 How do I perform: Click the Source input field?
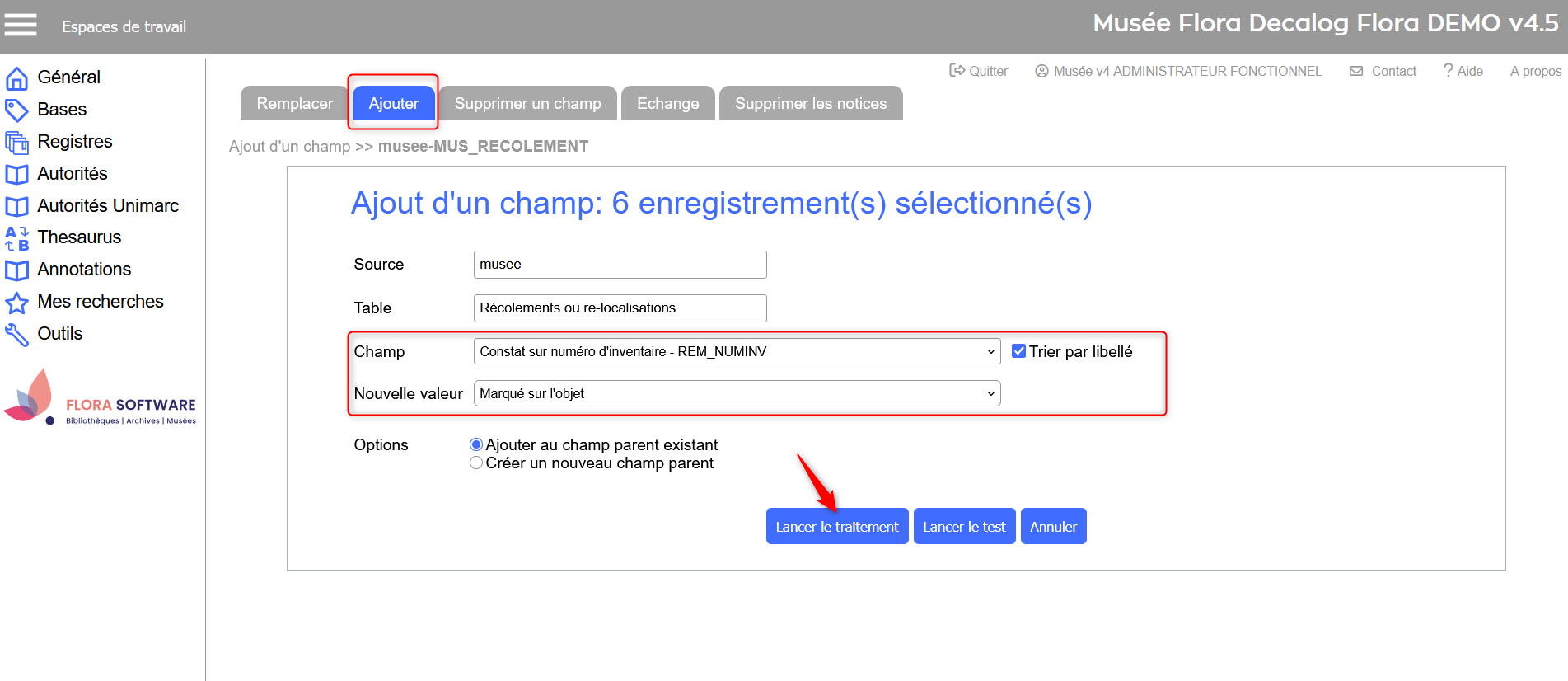[620, 265]
